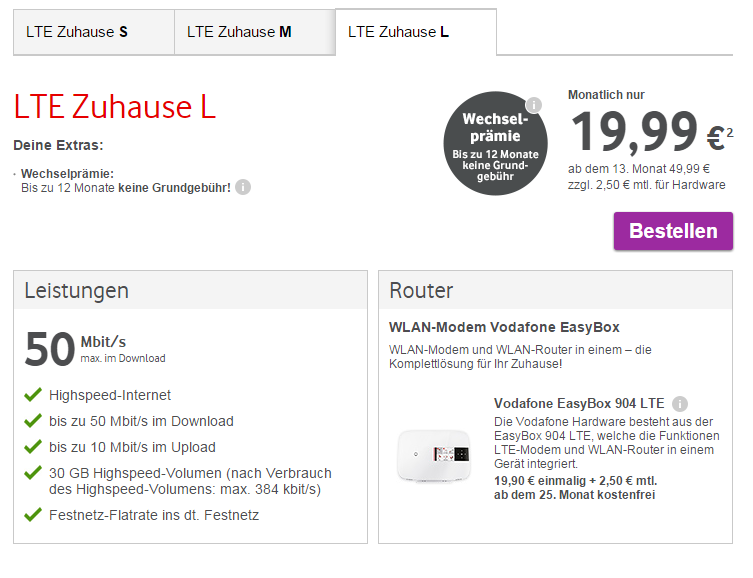Show info for Vodafone EasyBox 904 LTE
This screenshot has width=753, height=578.
click(x=680, y=404)
